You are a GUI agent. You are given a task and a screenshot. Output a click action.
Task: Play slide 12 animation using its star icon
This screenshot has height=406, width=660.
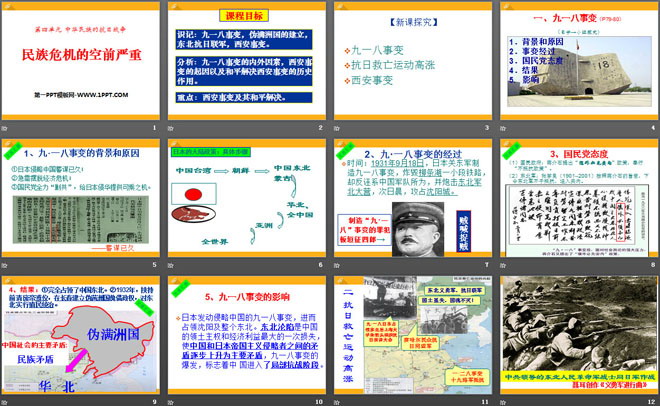point(503,402)
